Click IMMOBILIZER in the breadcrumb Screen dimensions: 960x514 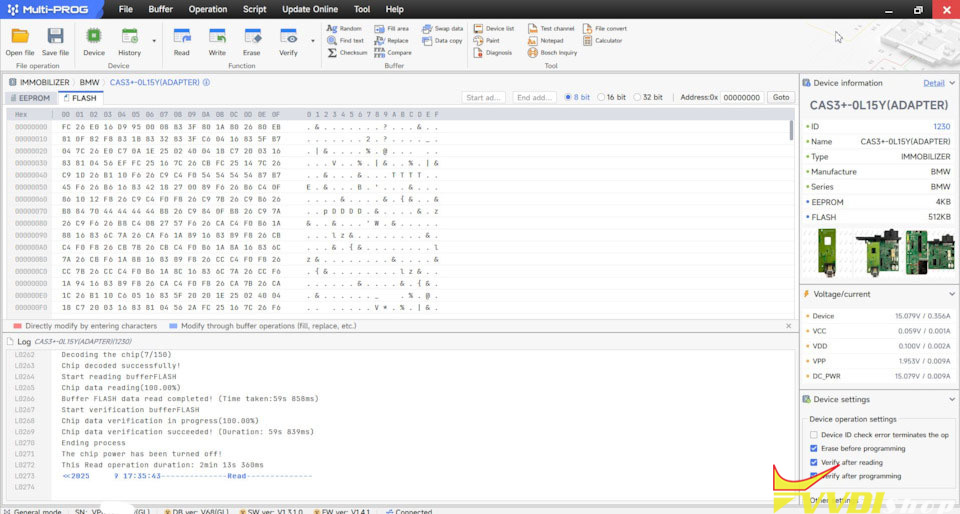pyautogui.click(x=45, y=82)
